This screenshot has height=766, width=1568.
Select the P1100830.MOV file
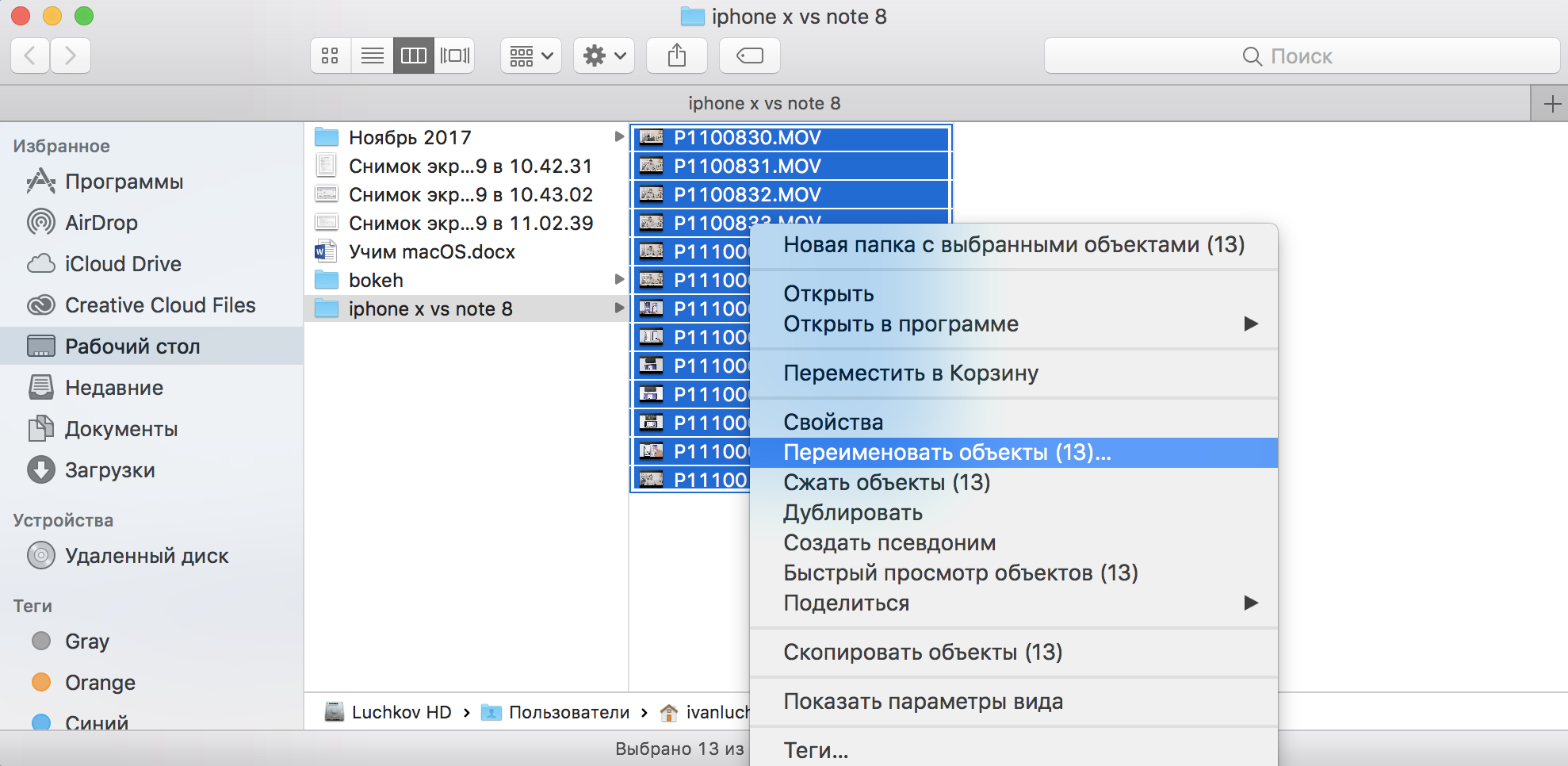(791, 138)
